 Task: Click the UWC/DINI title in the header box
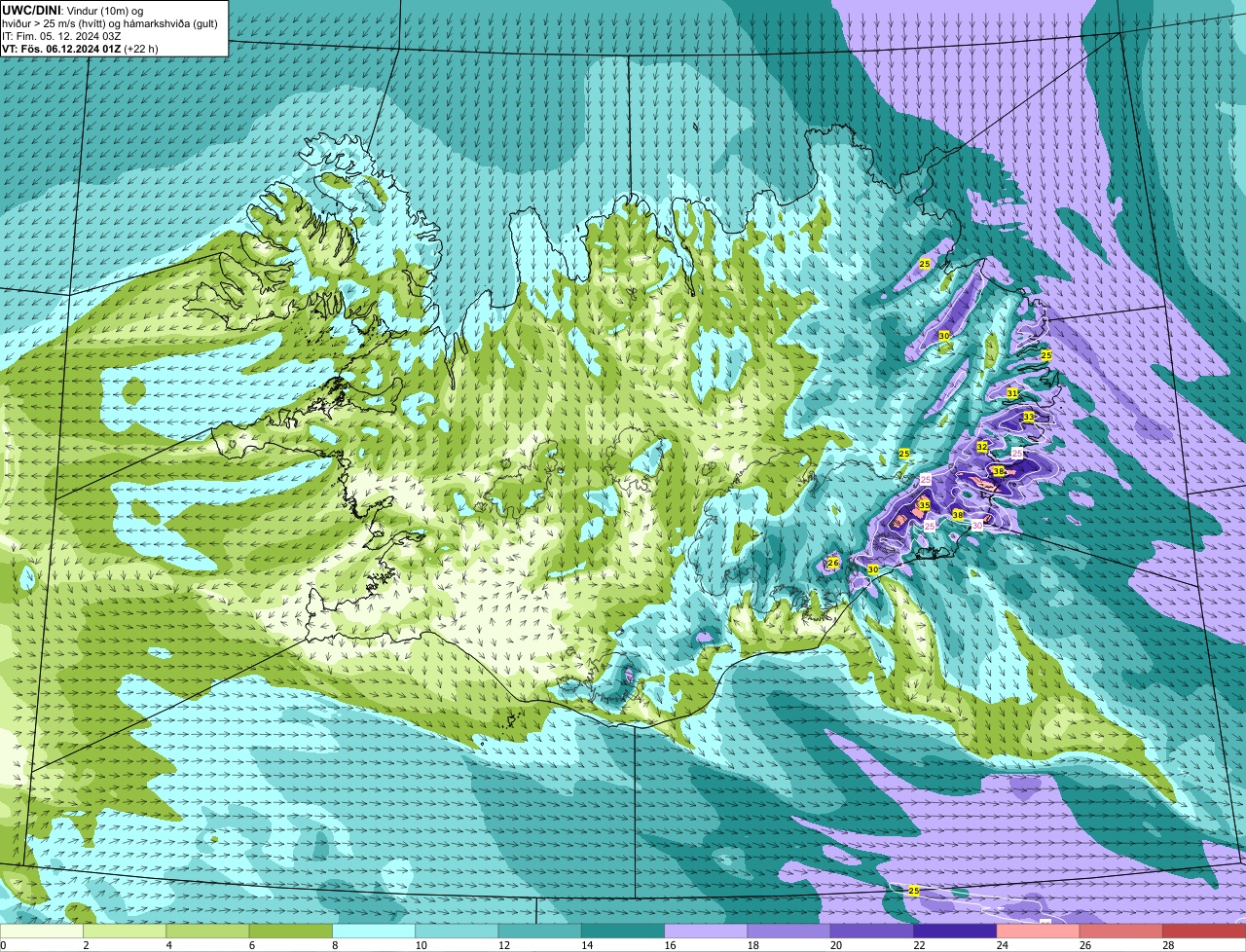click(32, 11)
